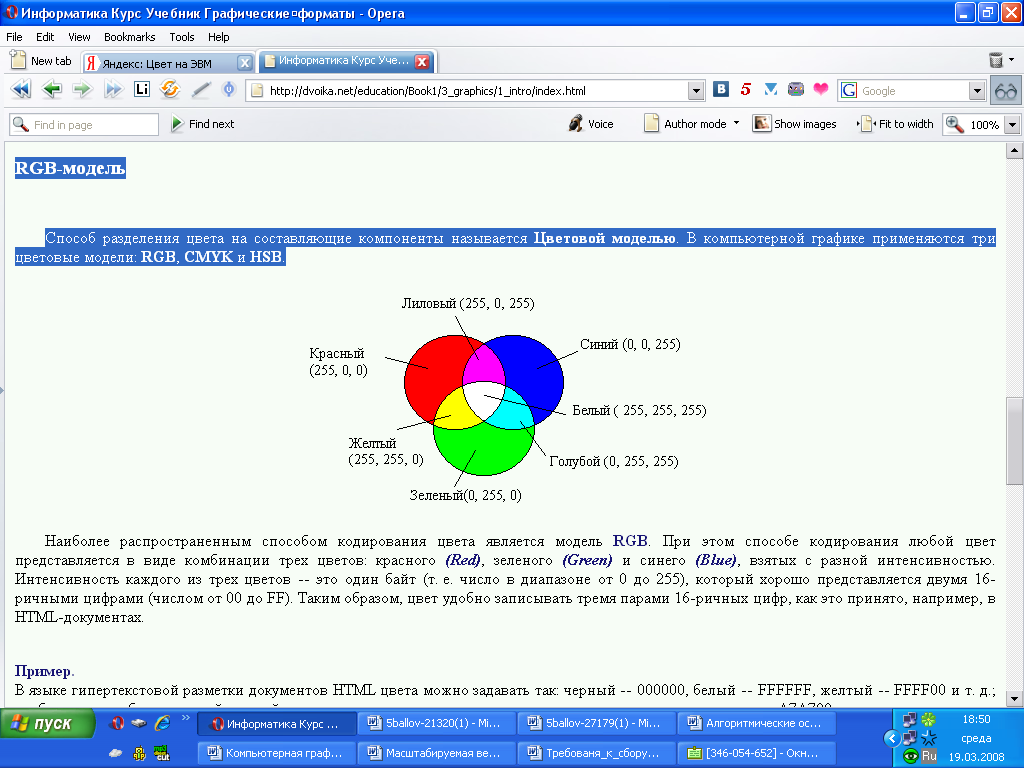
Task: Open the Help menu
Action: (219, 37)
